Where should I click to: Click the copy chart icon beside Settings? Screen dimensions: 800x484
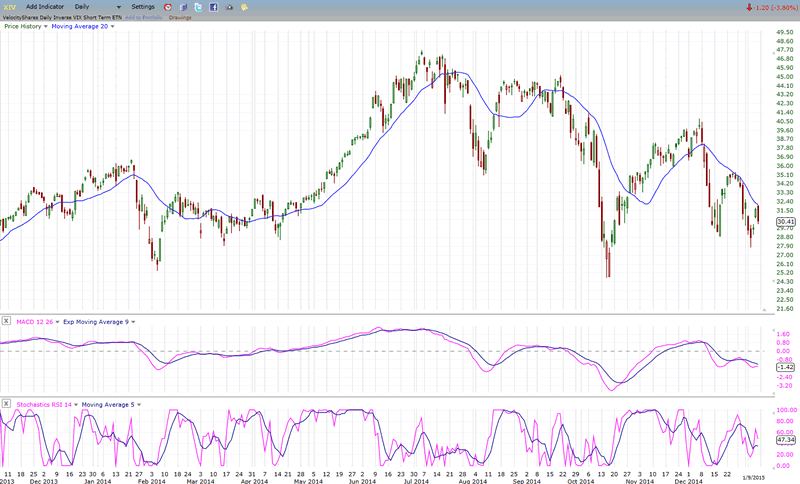[x=182, y=6]
